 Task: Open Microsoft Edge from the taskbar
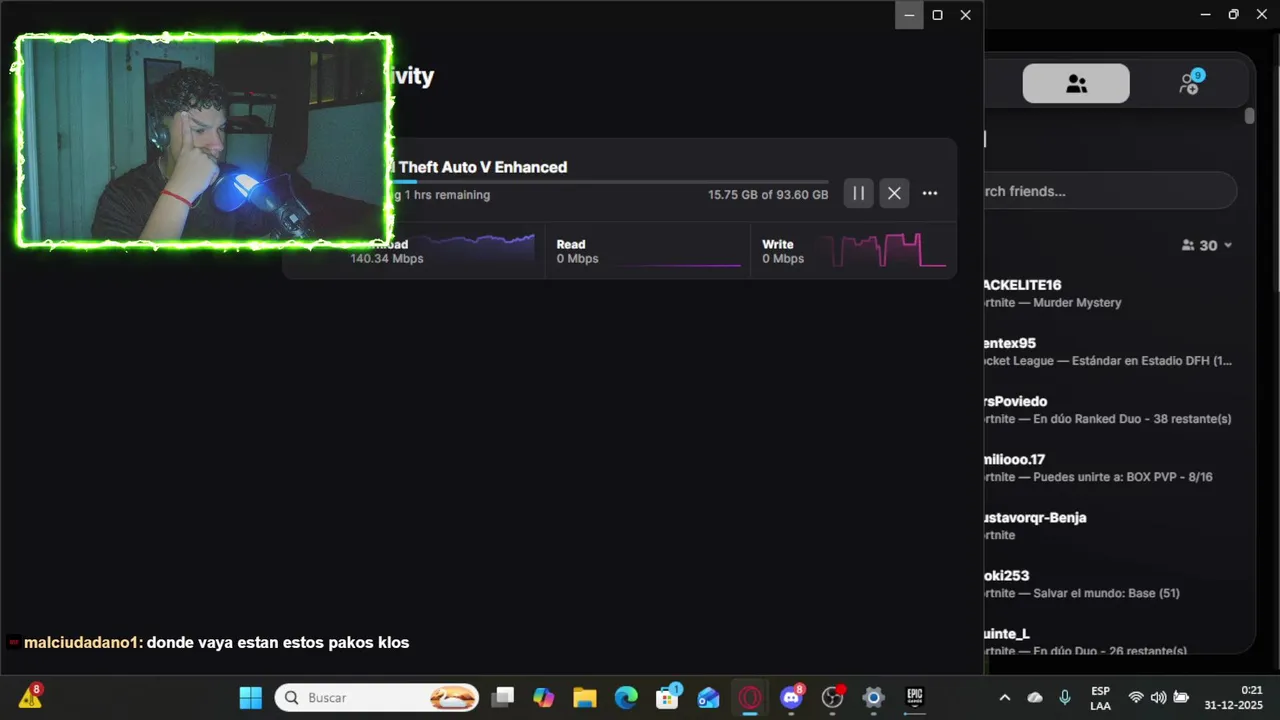626,697
